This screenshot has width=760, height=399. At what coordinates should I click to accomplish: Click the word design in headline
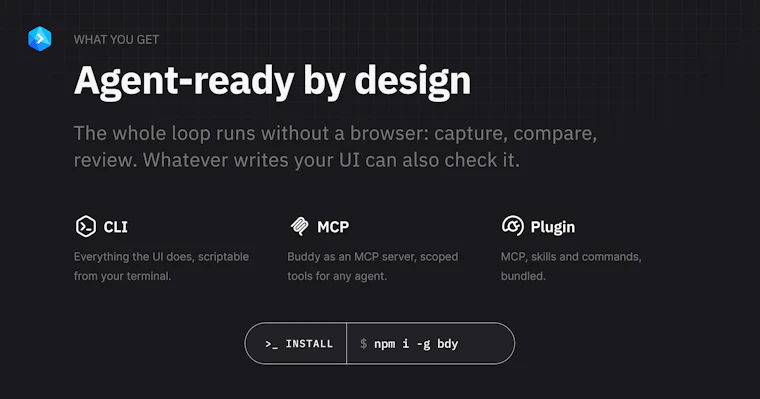tap(412, 81)
